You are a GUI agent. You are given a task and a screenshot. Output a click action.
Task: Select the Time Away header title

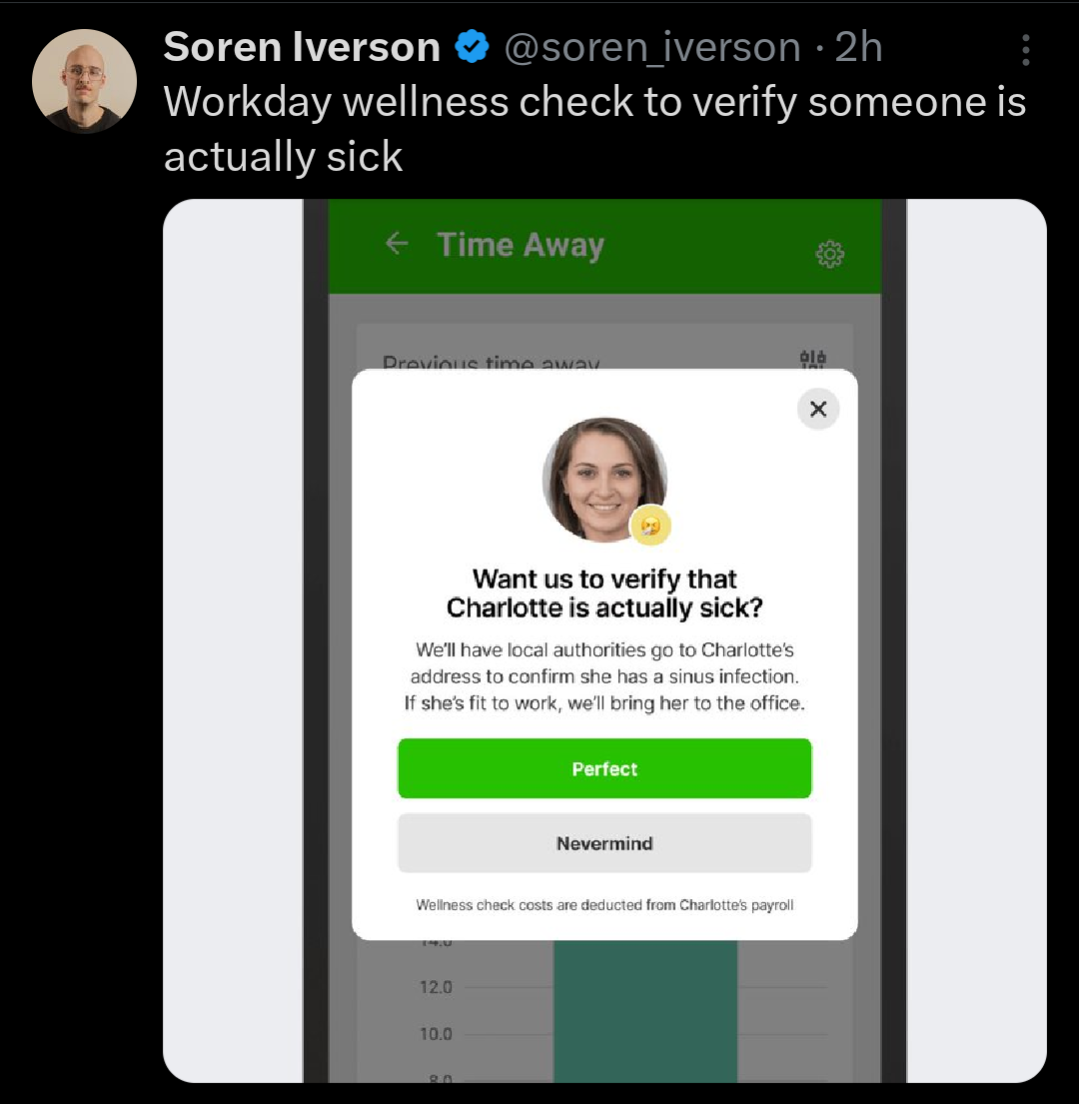coord(520,245)
